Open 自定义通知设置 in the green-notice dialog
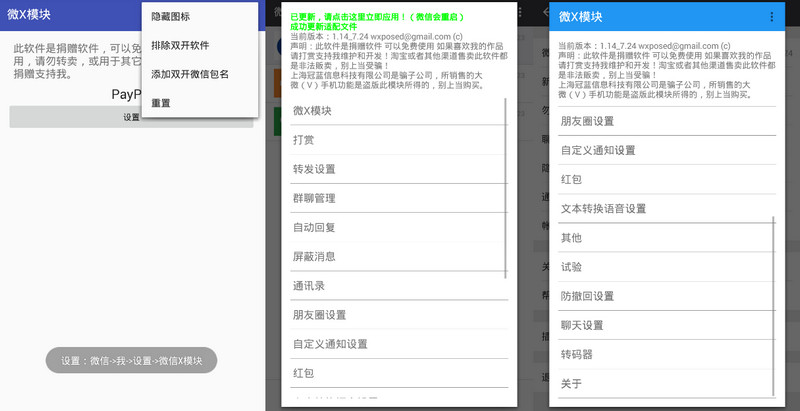800x411 pixels. point(399,344)
